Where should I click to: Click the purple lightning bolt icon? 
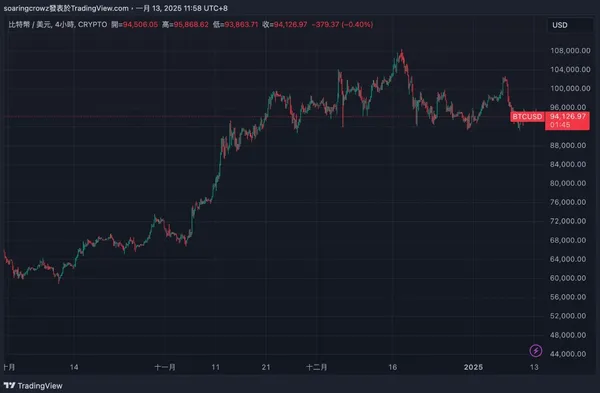(535, 351)
